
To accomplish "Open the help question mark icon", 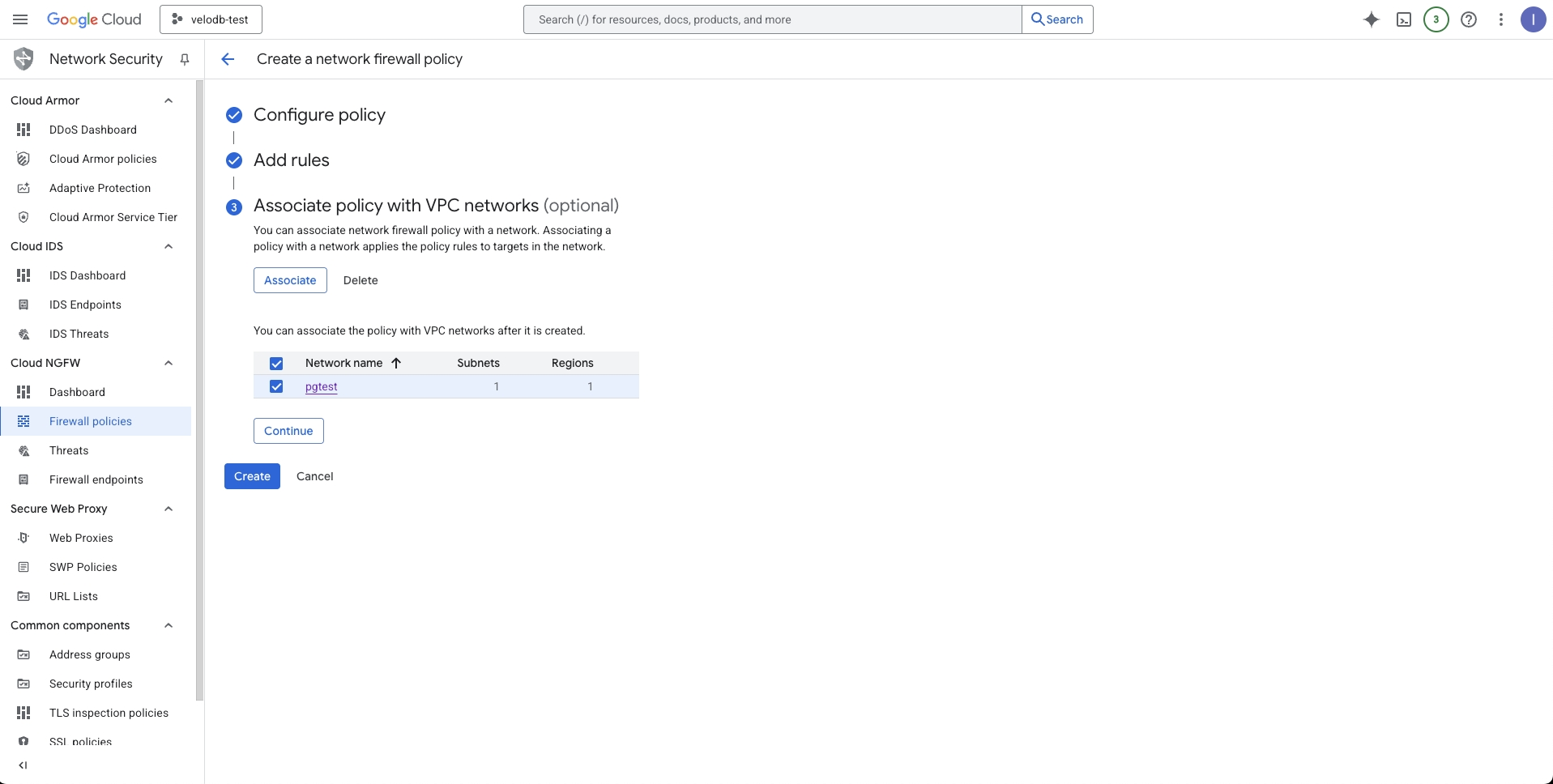I will pos(1468,19).
